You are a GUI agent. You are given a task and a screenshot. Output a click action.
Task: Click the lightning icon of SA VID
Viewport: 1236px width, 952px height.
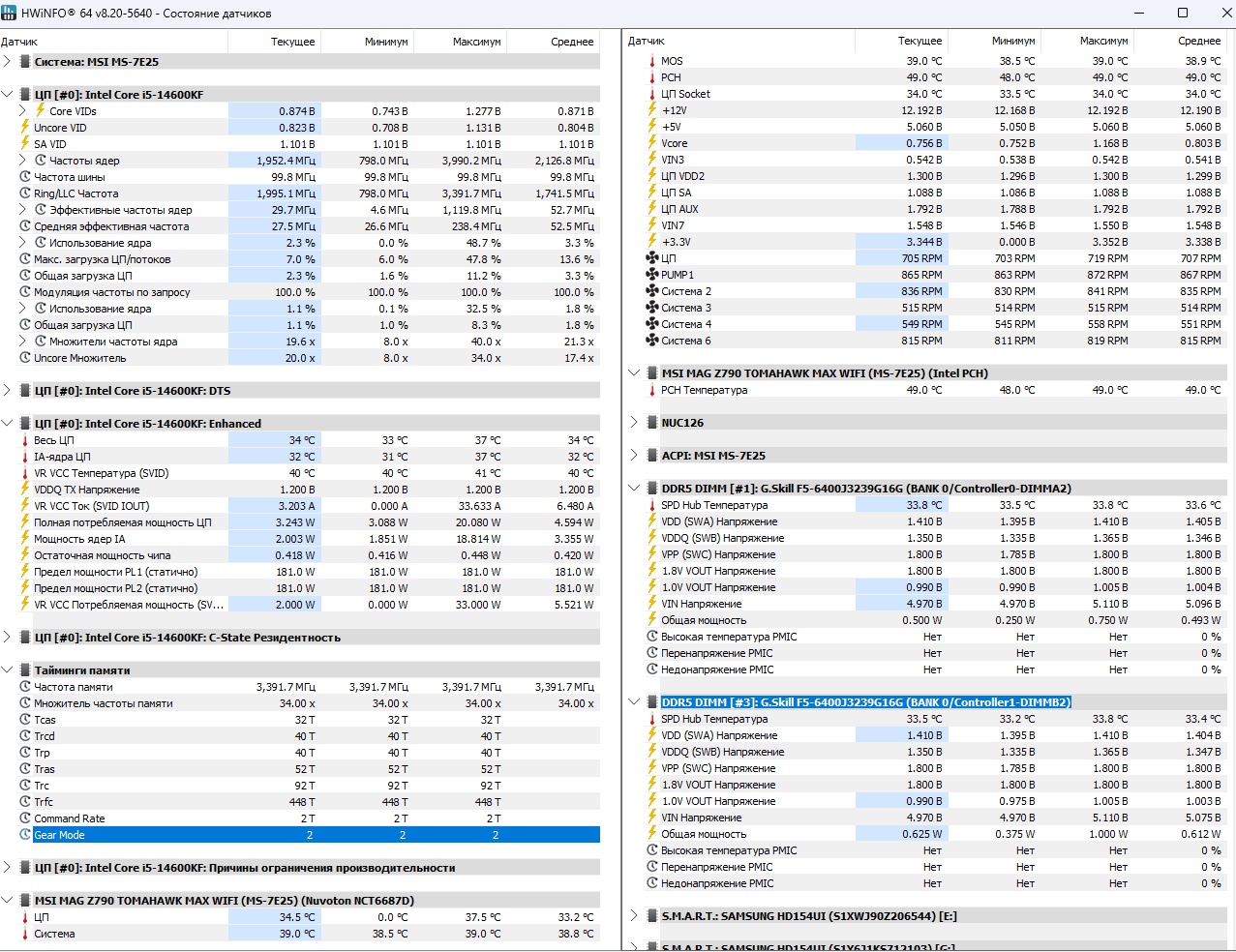coord(25,144)
